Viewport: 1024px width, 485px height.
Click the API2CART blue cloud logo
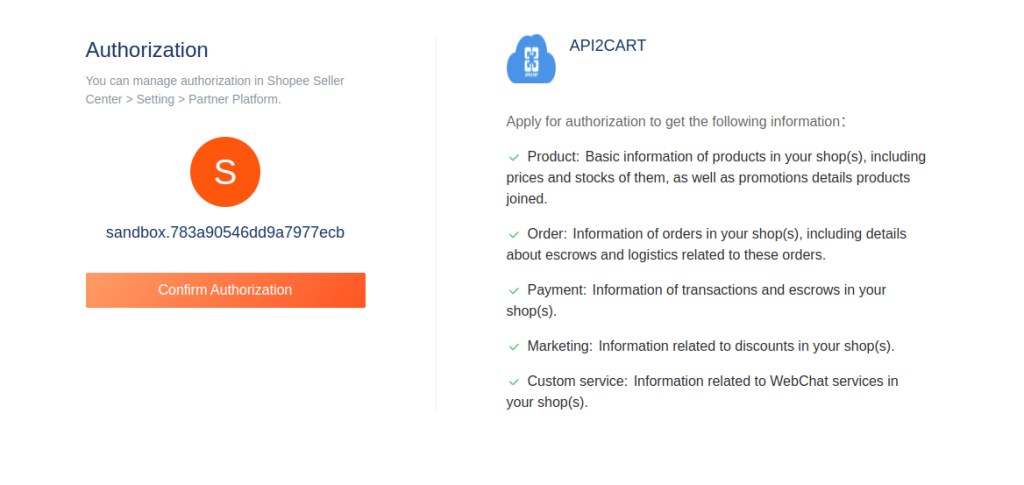[x=531, y=59]
